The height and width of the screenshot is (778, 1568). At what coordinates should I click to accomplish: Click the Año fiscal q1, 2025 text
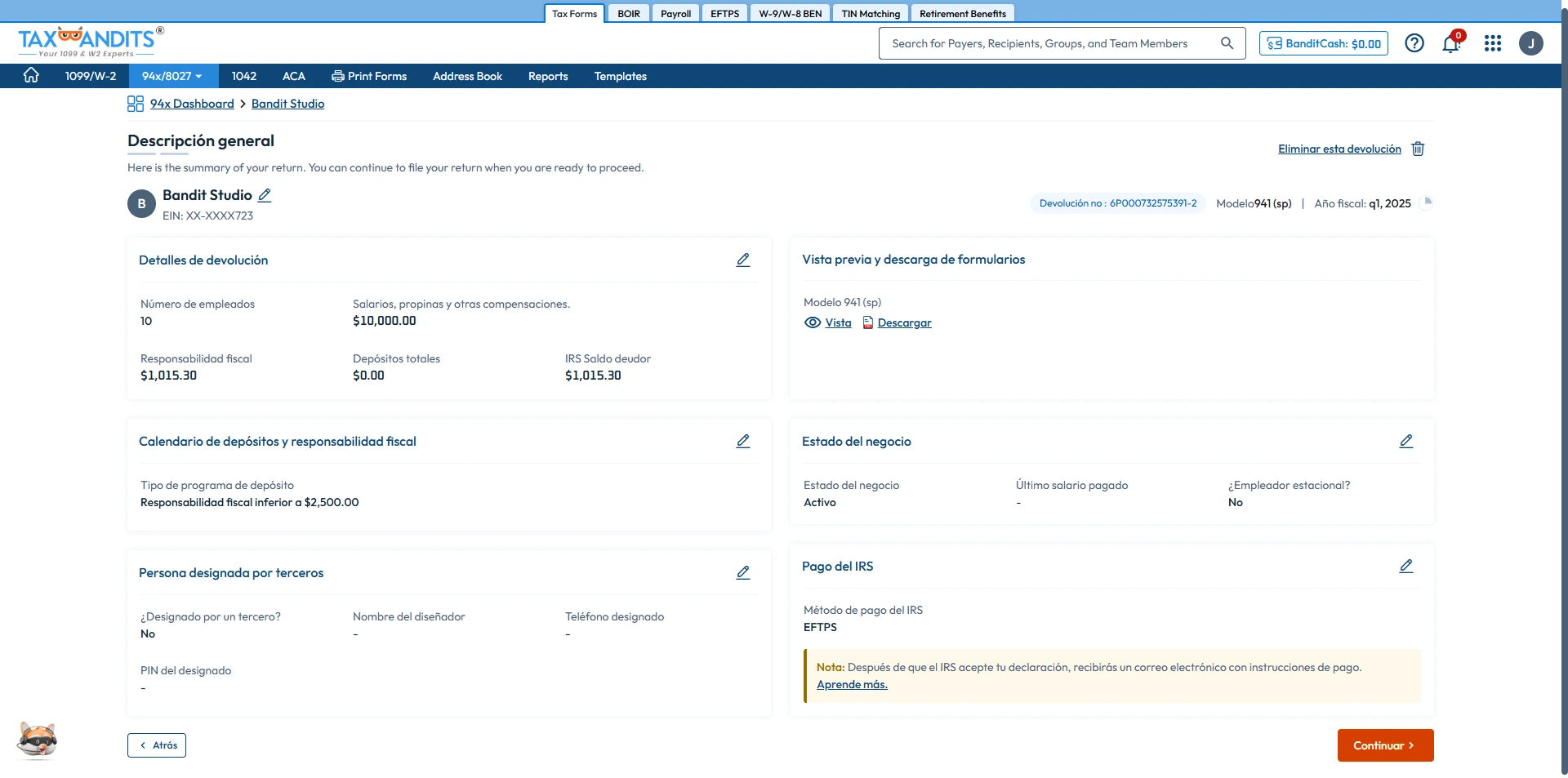(x=1362, y=203)
